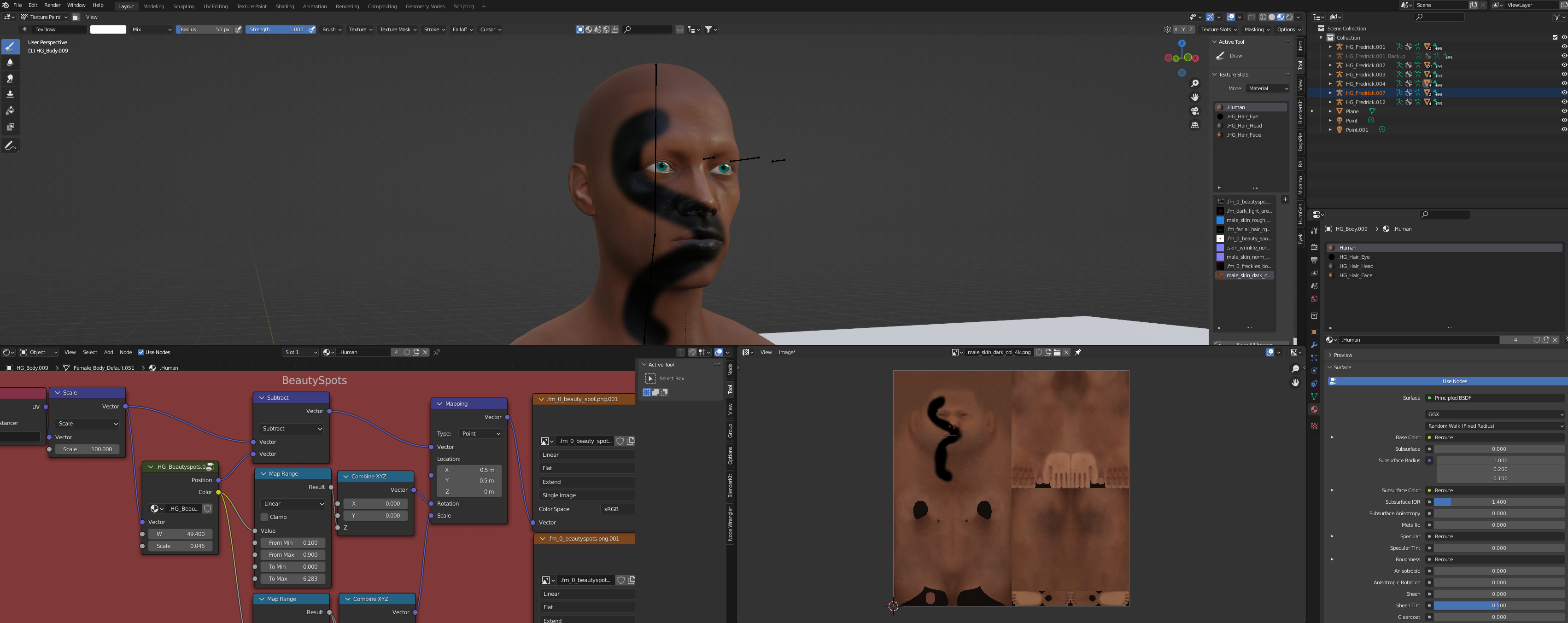Toggle Collection exclude checkbox in outliner
This screenshot has width=1568, height=623.
tap(1555, 38)
